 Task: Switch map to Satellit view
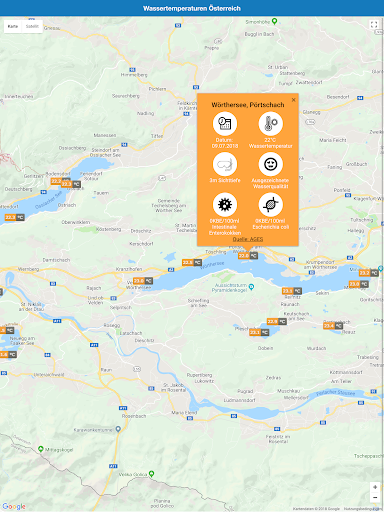pyautogui.click(x=32, y=26)
